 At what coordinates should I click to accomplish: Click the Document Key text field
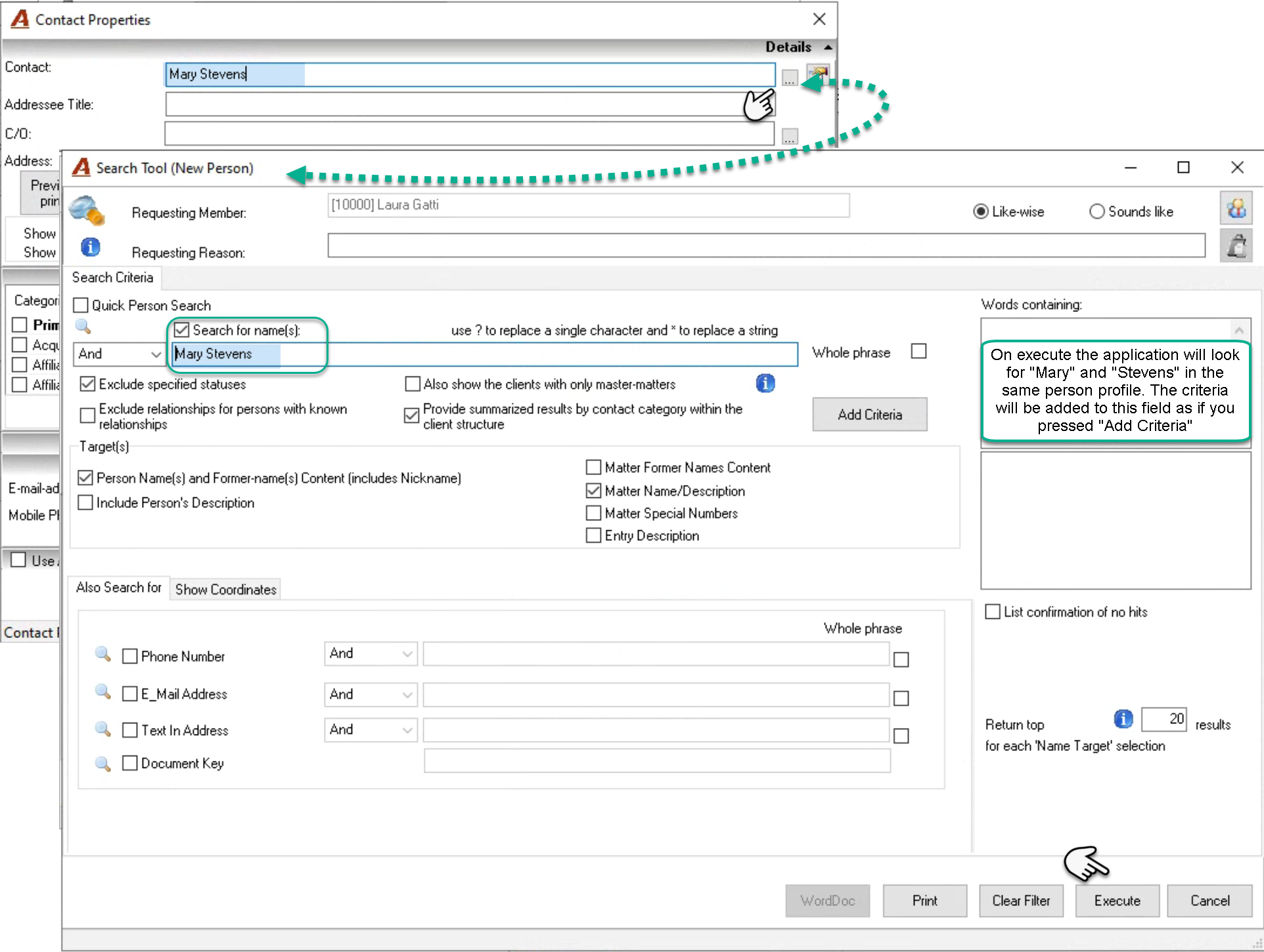tap(657, 761)
